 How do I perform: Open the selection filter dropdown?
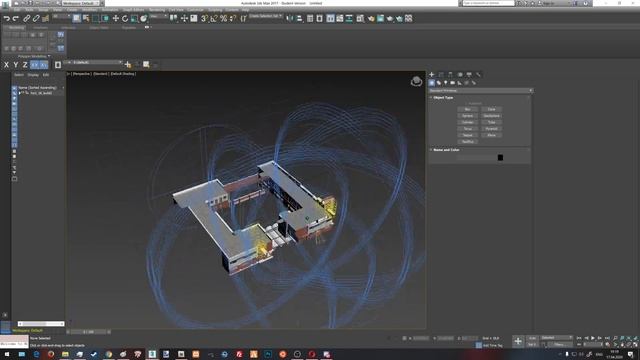coord(61,16)
